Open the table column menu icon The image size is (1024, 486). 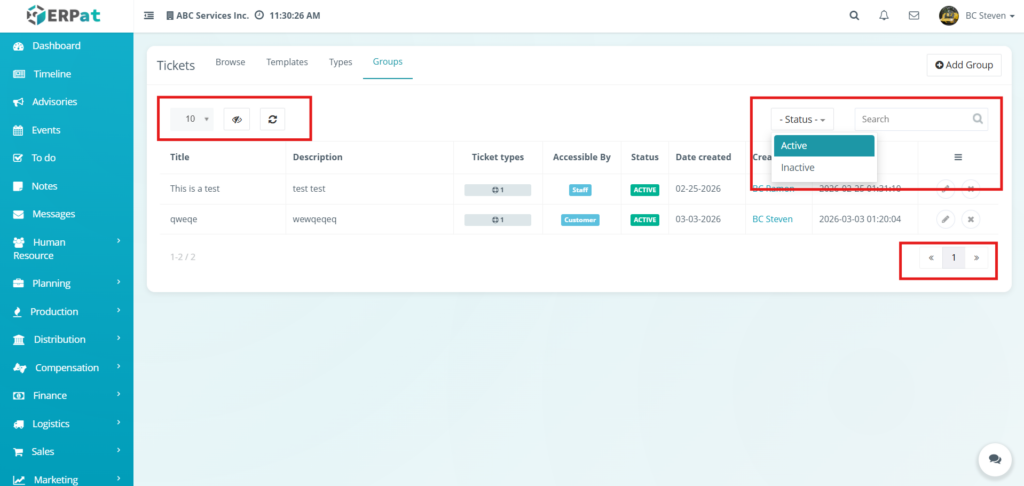[x=958, y=157]
